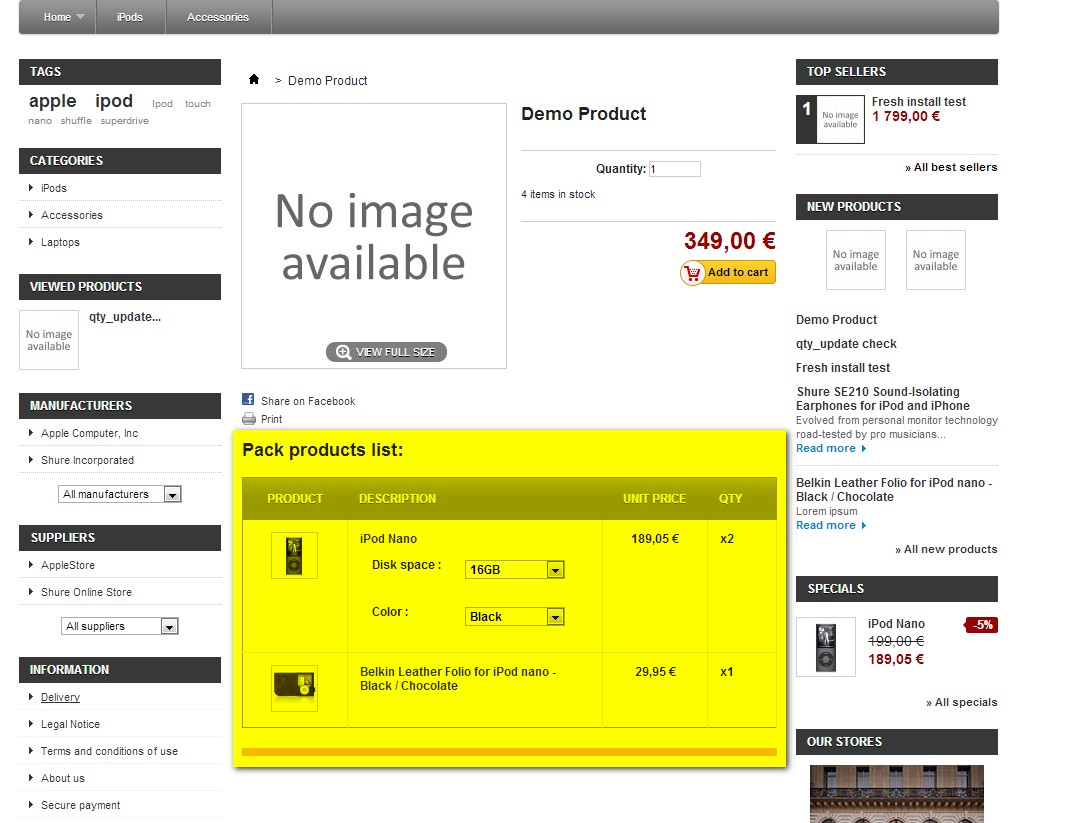
Task: Click the Our Stores building image
Action: pos(897,794)
